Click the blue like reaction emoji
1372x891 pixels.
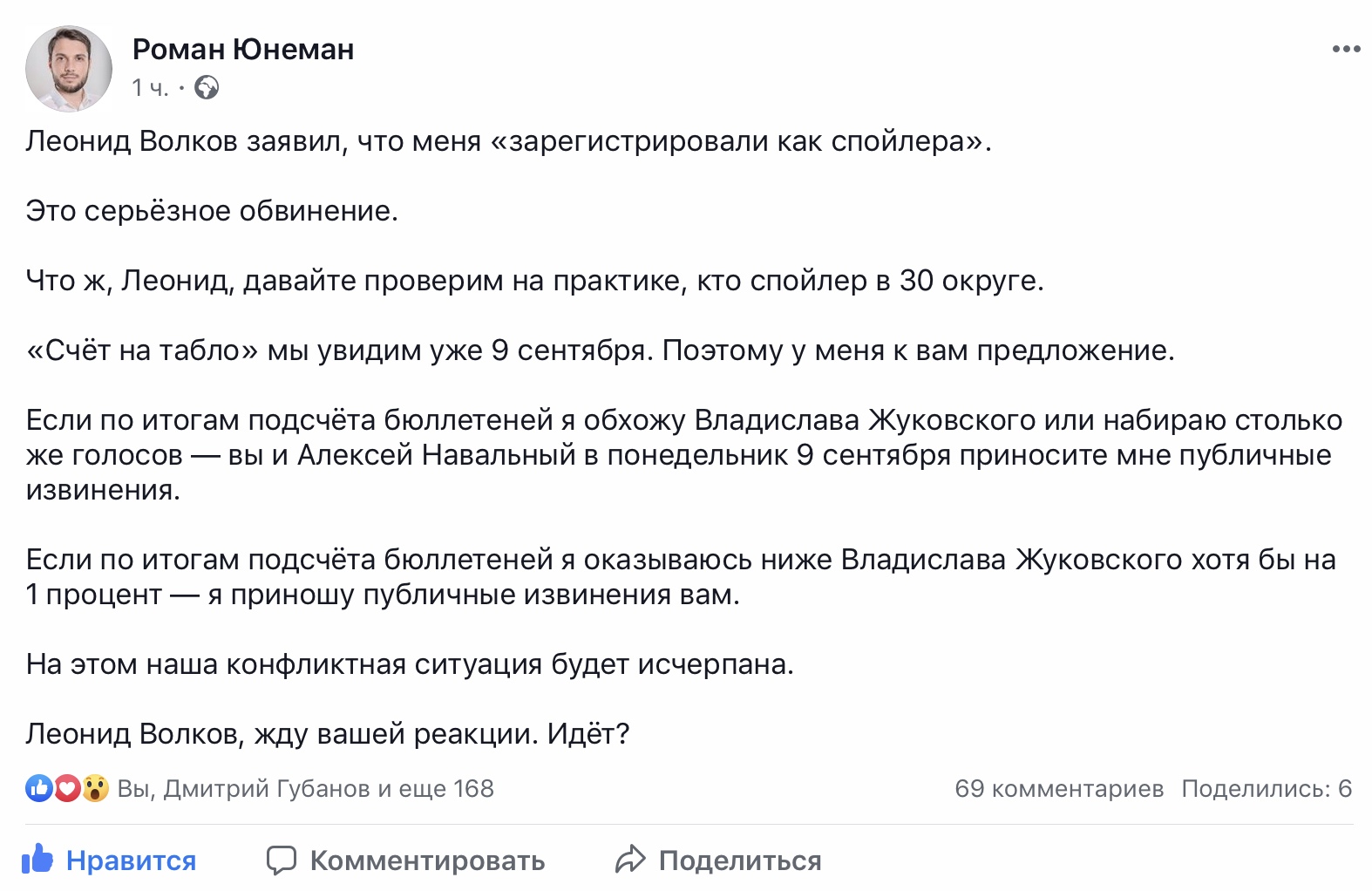[x=39, y=788]
